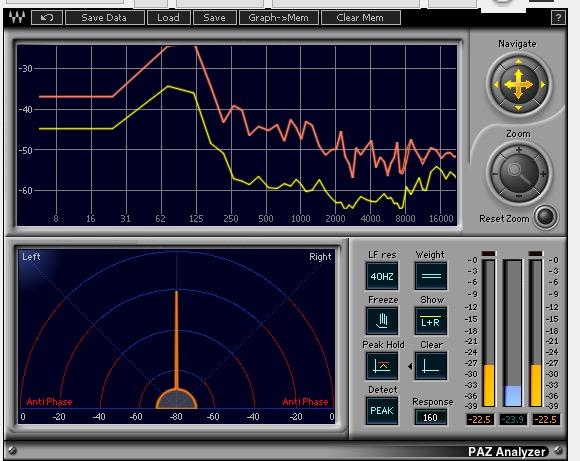Click the rightmost level readout -22.5
The image size is (580, 461).
point(546,420)
